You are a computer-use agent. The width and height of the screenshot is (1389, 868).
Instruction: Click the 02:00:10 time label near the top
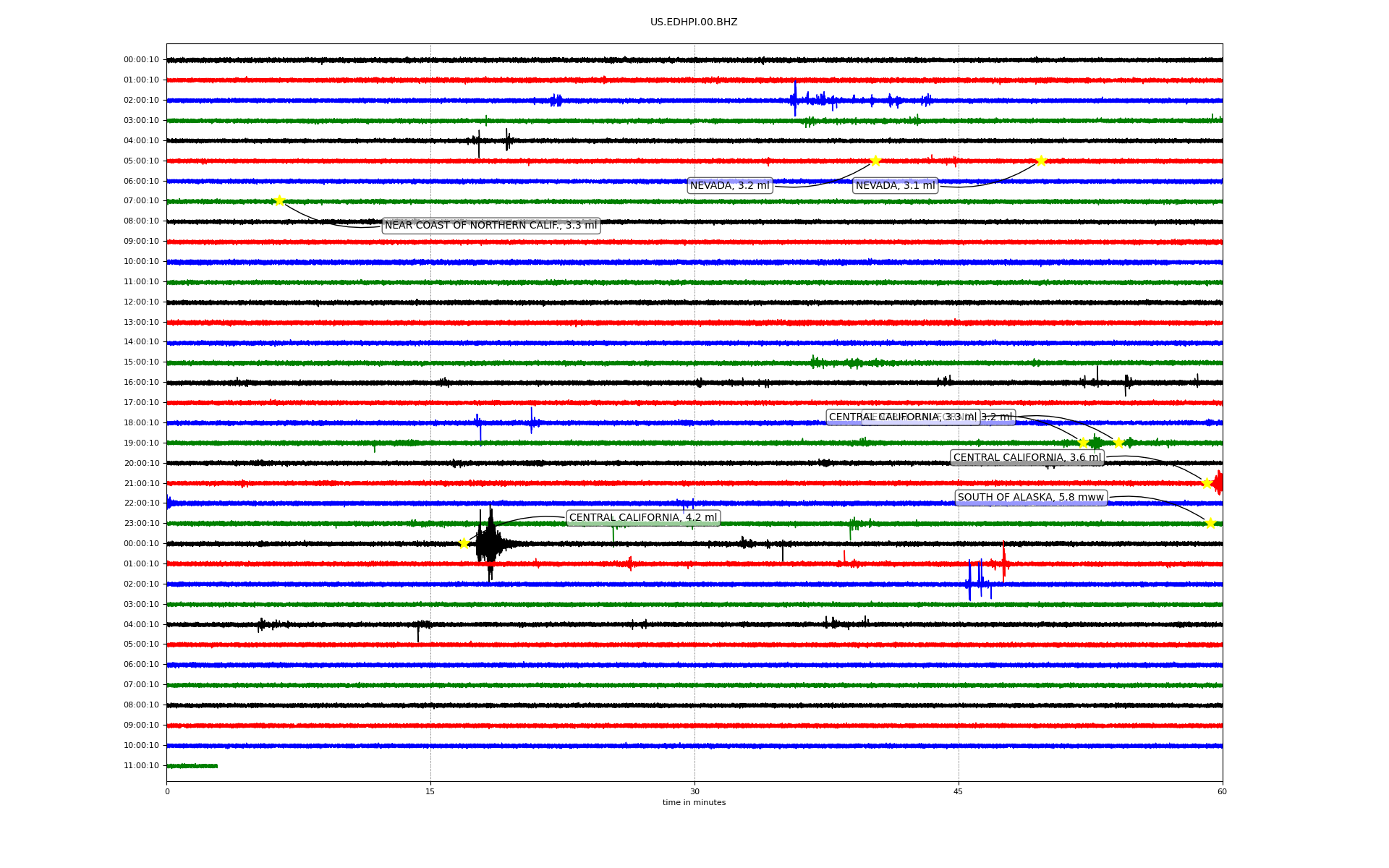click(141, 101)
